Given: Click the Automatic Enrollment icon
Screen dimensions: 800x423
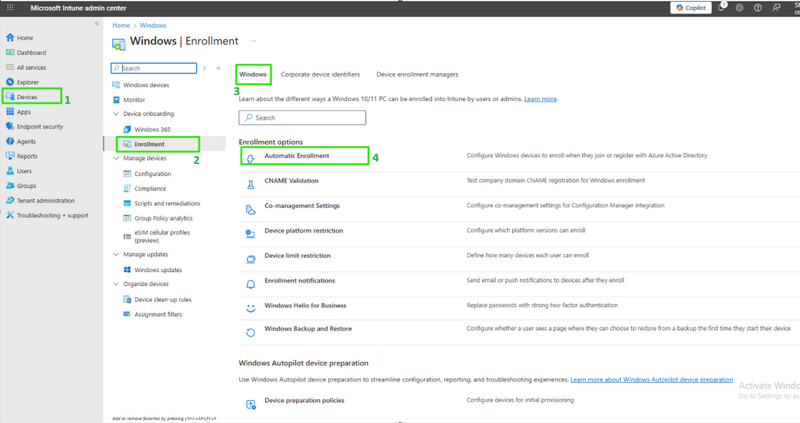Looking at the screenshot, I should point(250,157).
